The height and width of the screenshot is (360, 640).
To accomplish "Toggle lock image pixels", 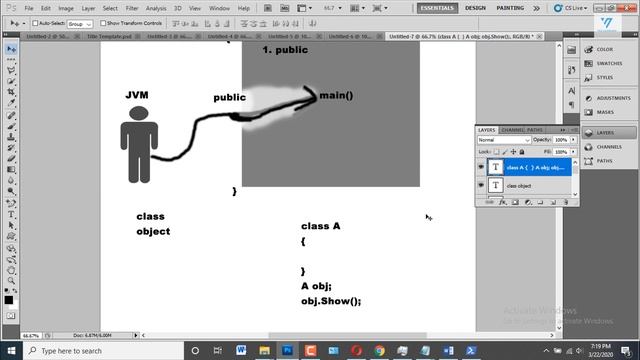I will point(505,152).
